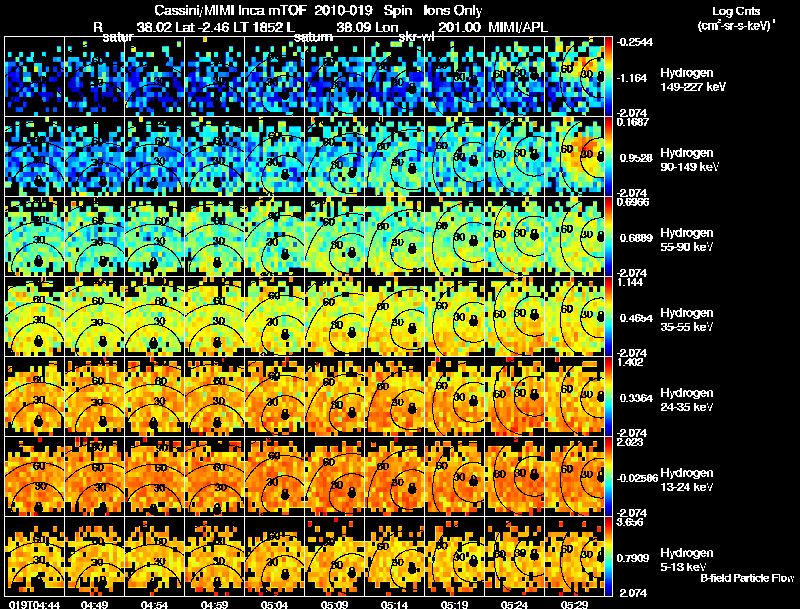Click the 2.023 color scale value
The width and height of the screenshot is (800, 609).
(630, 442)
